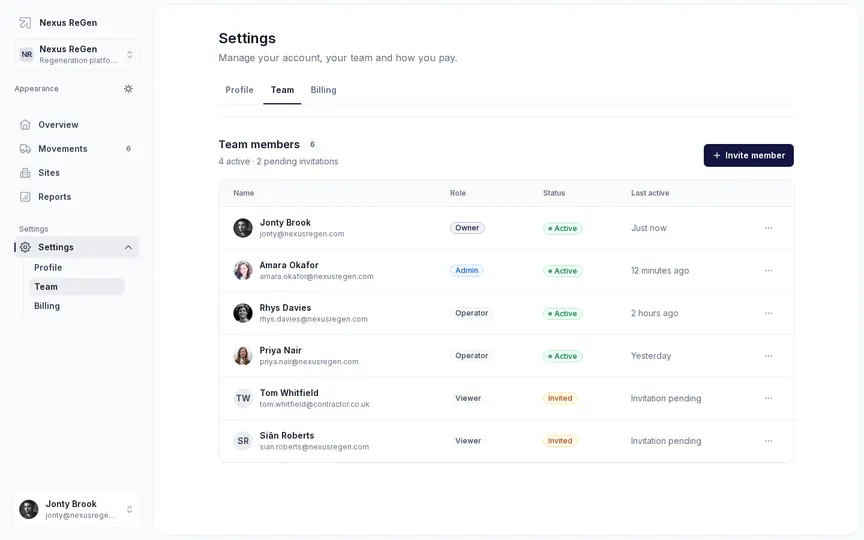Click Amara Okafor's Active status badge

[x=563, y=271]
